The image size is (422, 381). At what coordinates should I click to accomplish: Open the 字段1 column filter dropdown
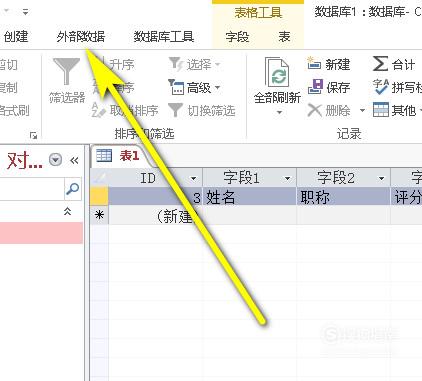[287, 179]
